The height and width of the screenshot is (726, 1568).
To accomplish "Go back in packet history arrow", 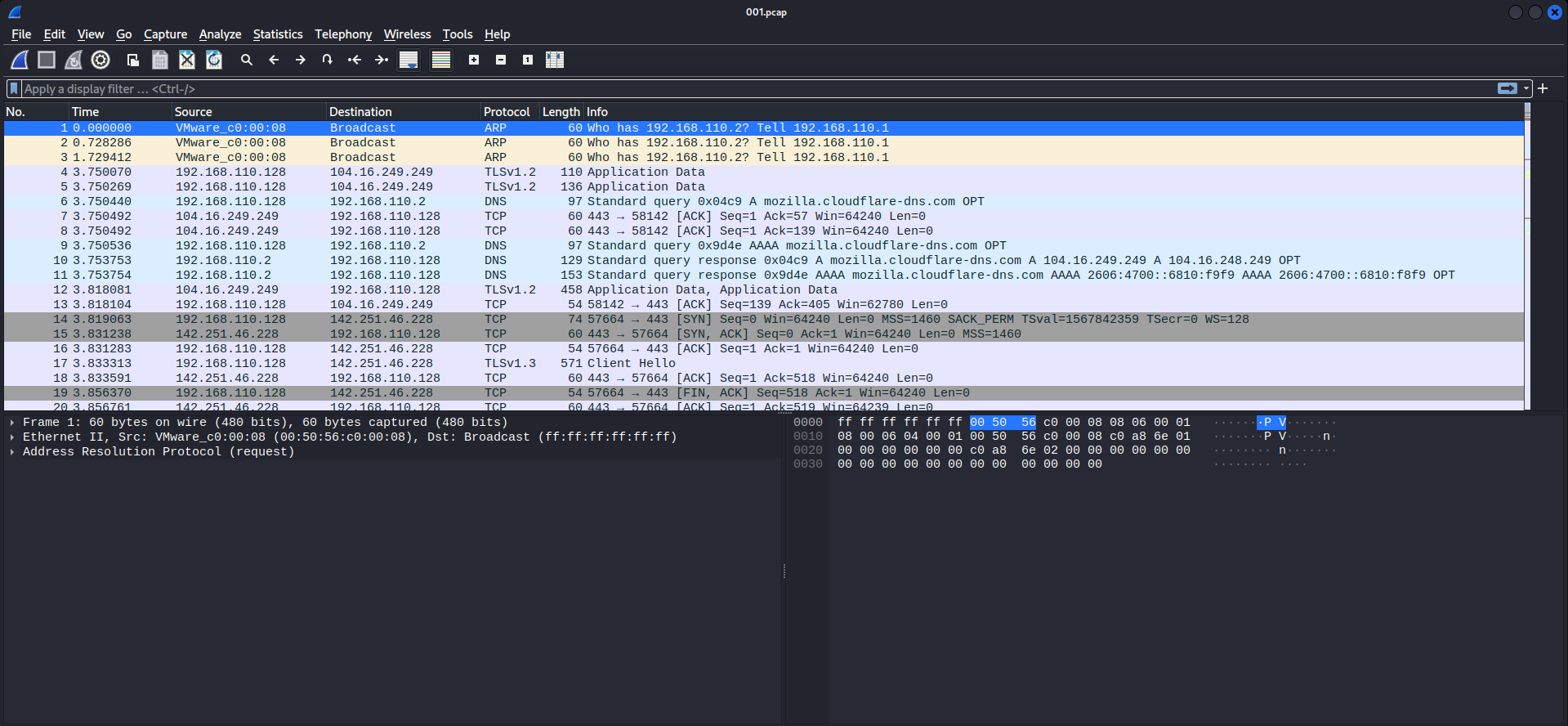I will point(274,60).
